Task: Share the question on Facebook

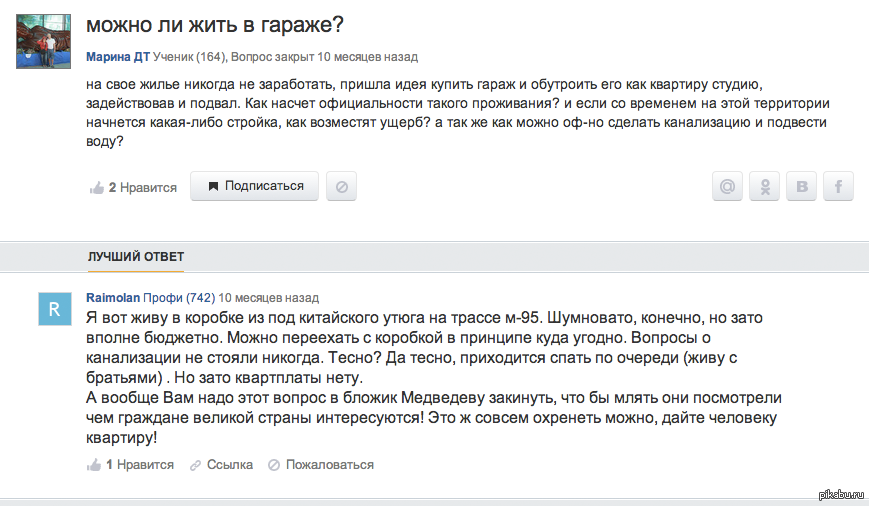Action: point(837,186)
